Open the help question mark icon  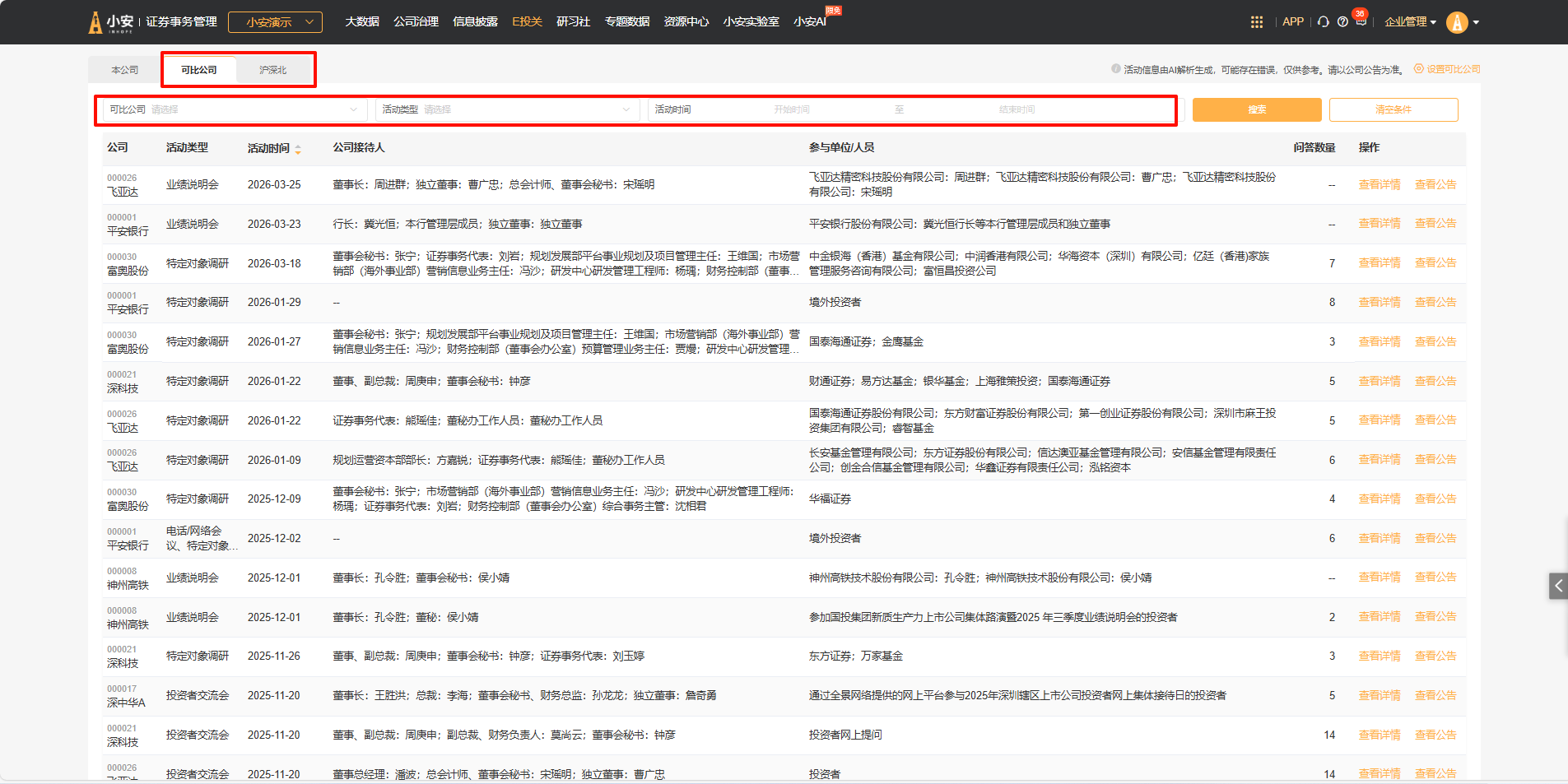(x=1342, y=22)
